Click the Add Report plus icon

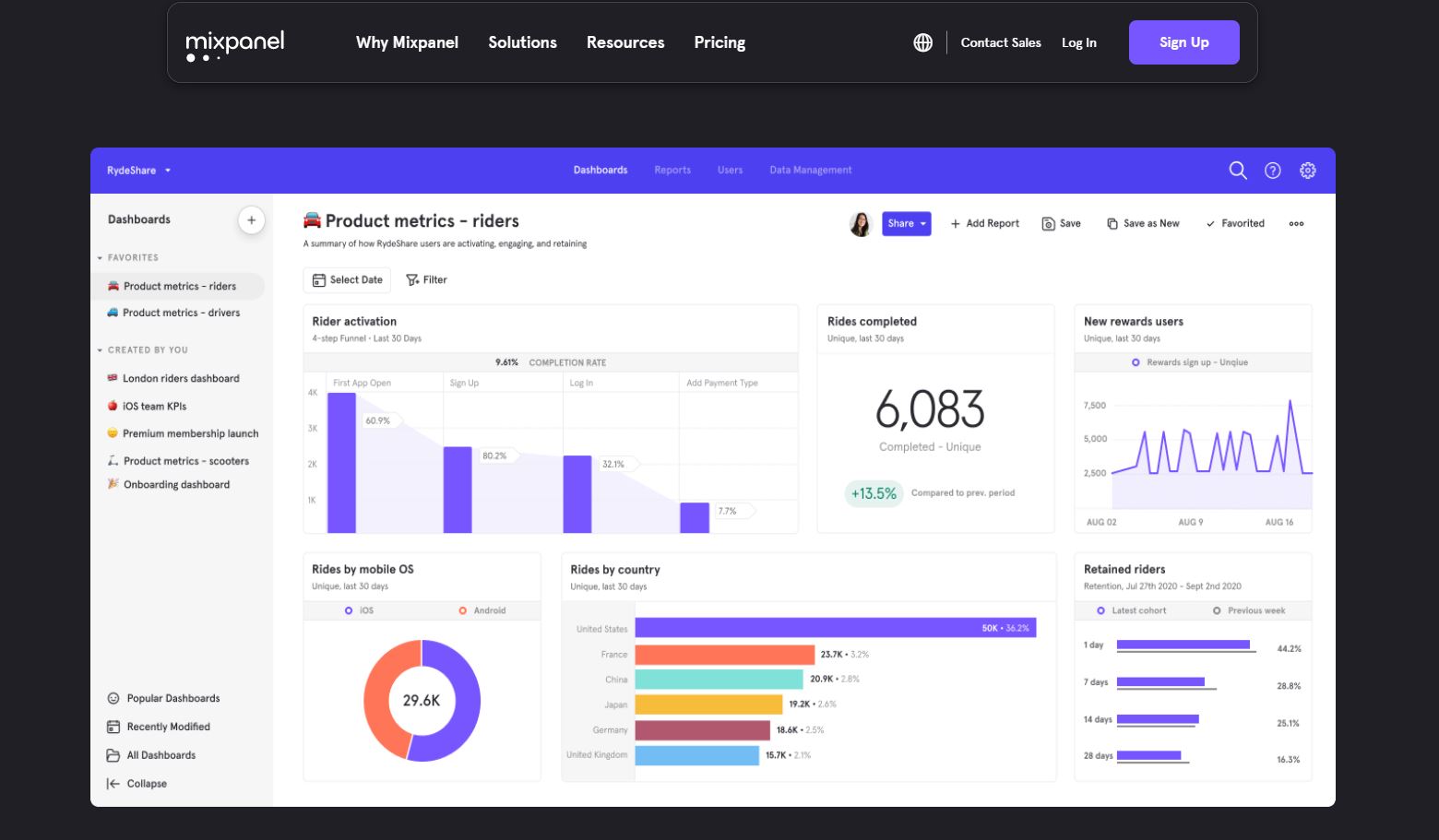click(956, 224)
